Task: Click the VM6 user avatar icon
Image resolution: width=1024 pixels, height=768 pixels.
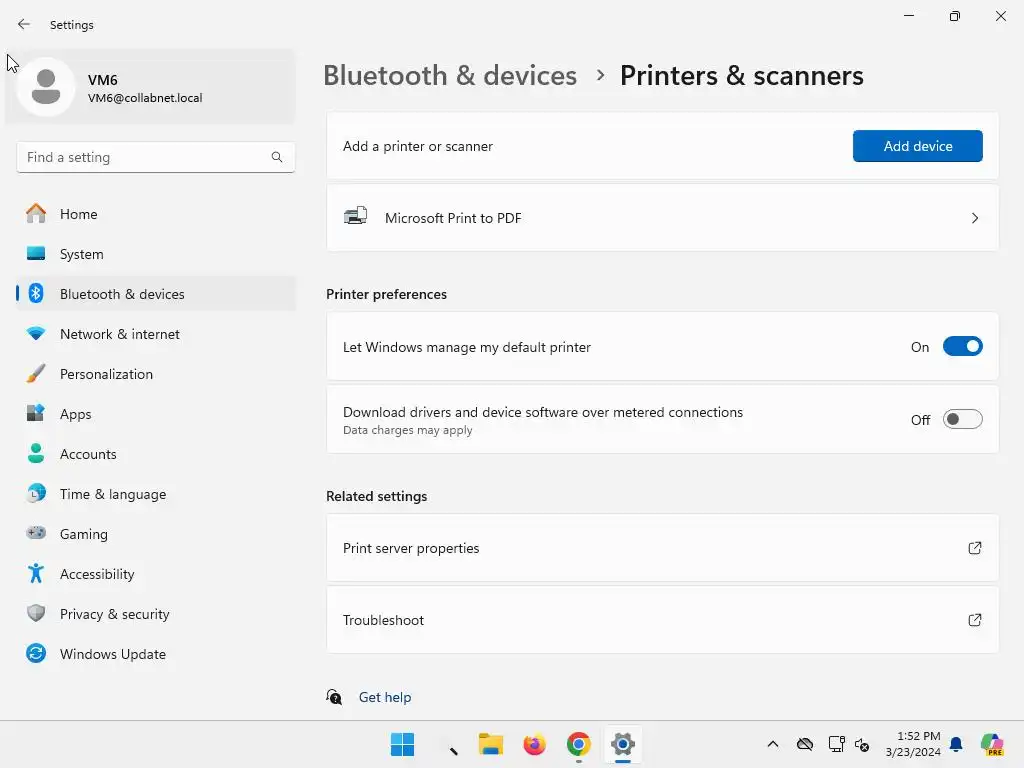Action: [x=46, y=87]
